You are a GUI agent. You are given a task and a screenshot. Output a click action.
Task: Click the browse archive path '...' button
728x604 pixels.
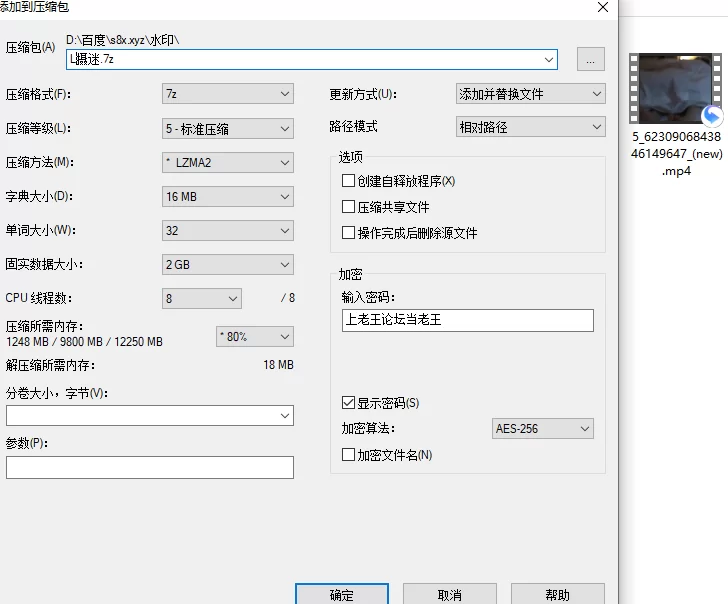click(591, 59)
